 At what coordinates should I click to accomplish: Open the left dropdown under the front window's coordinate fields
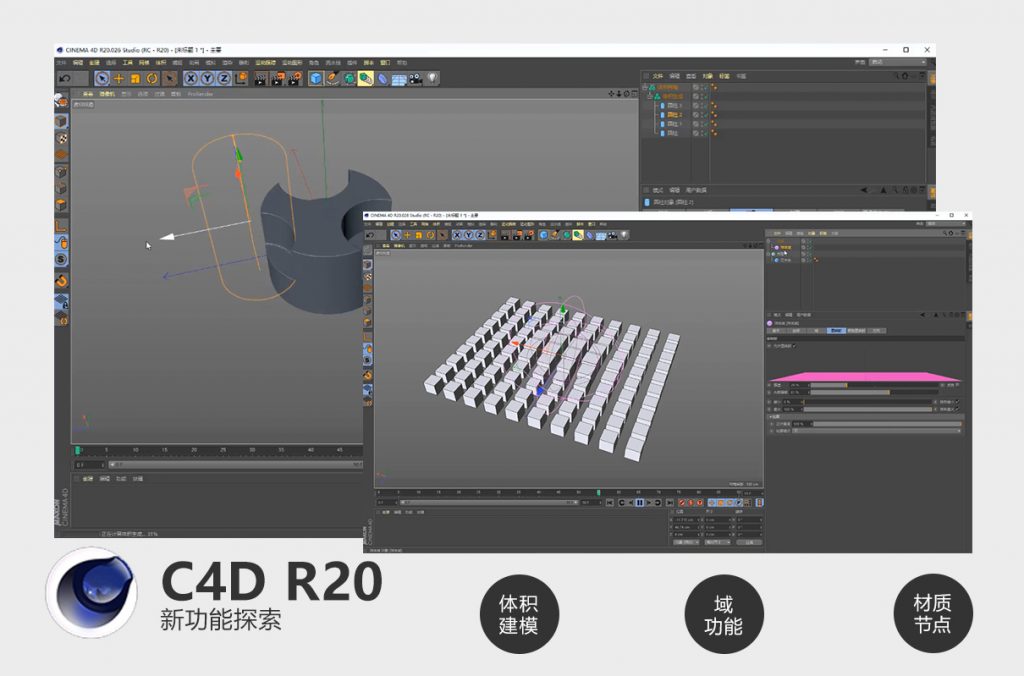[x=686, y=542]
